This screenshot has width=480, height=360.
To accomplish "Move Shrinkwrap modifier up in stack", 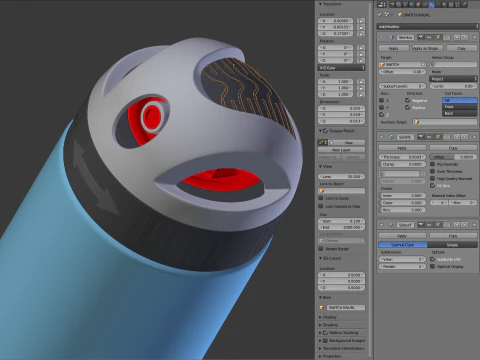I will [x=457, y=37].
